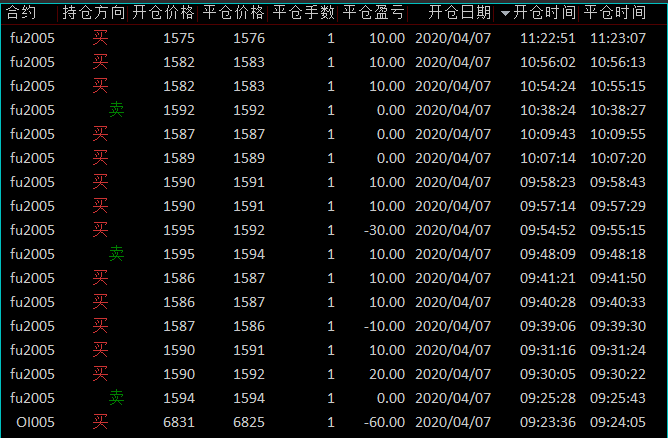Click the -30.00 profit/loss value
Image resolution: width=668 pixels, height=438 pixels.
pos(384,230)
